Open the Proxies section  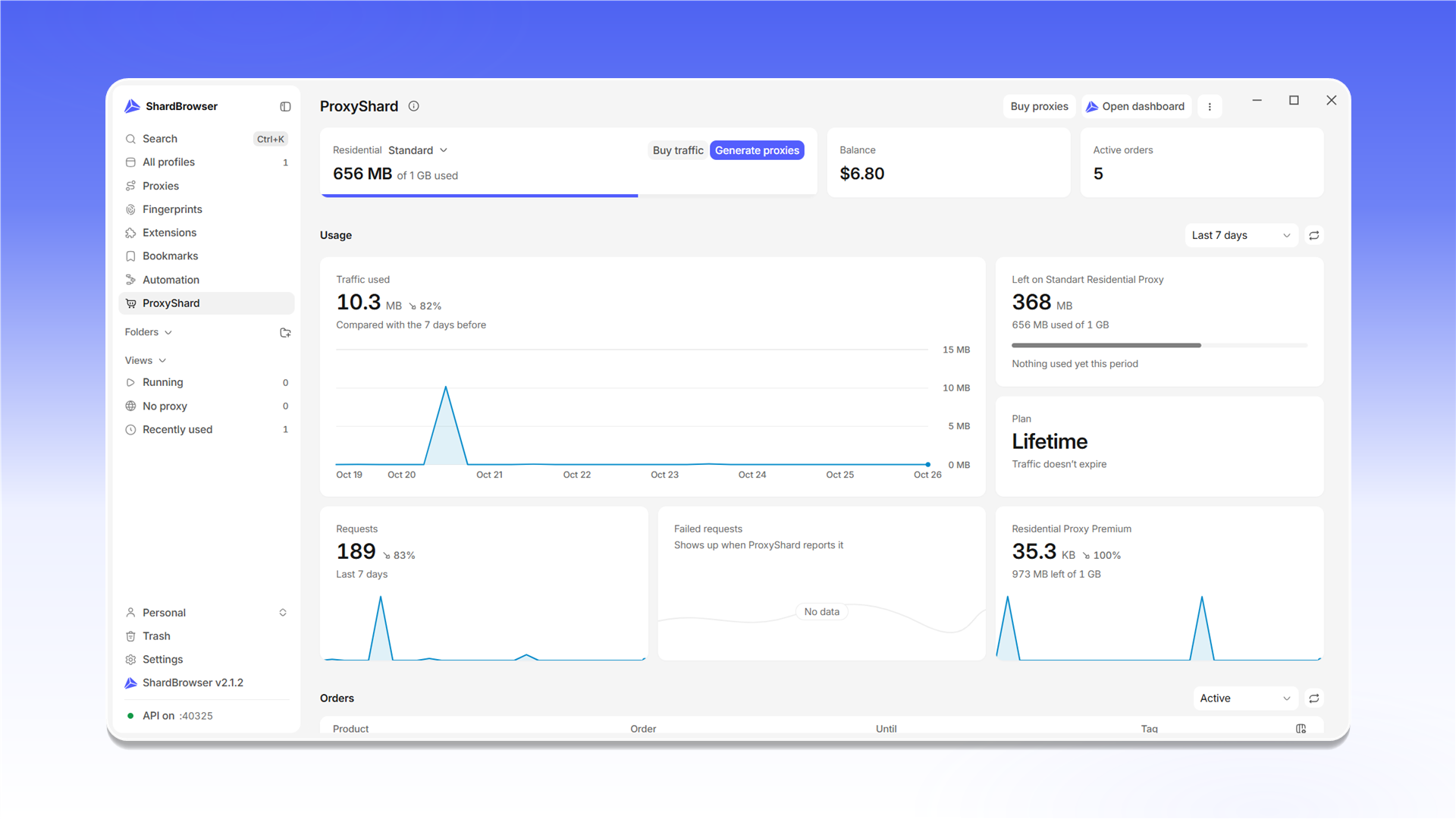click(206, 186)
